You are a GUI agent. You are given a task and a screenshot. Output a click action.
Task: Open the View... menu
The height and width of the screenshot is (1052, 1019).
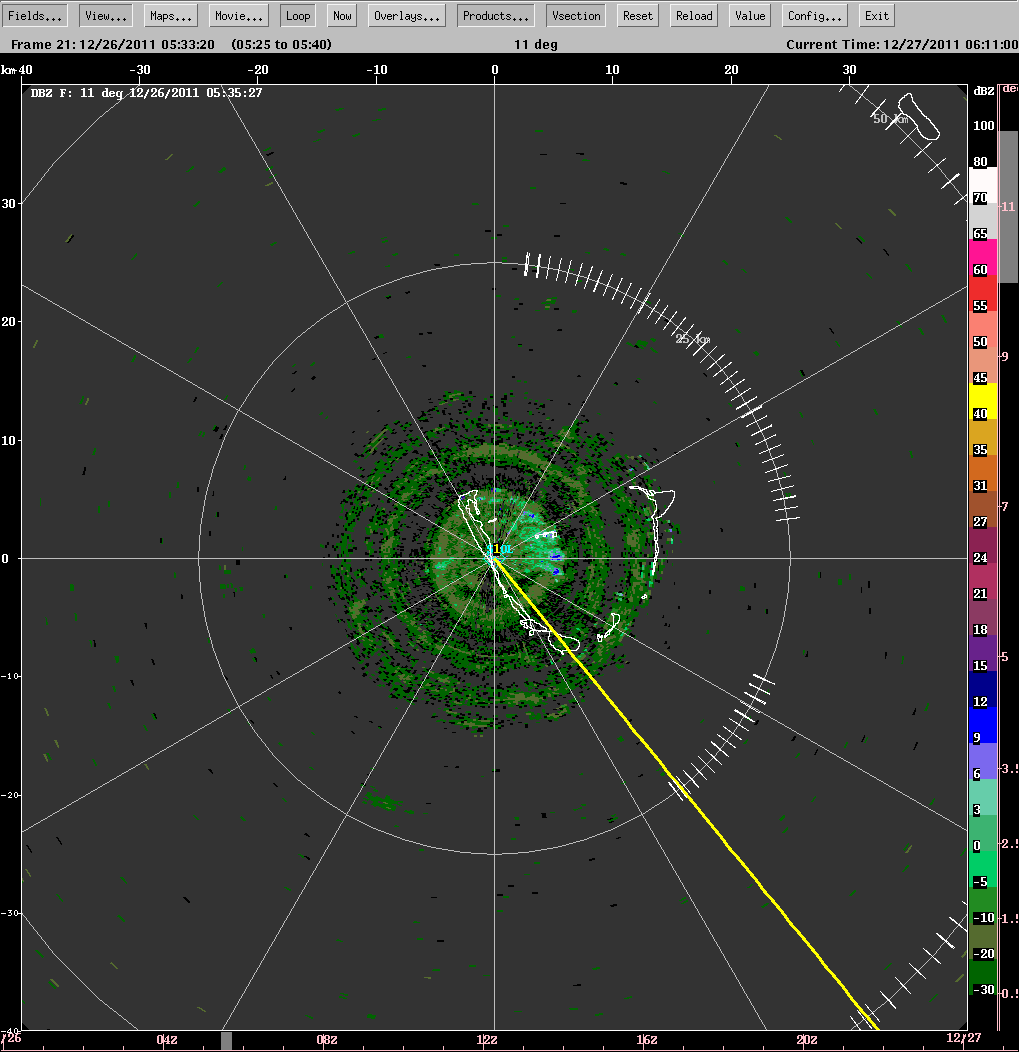coord(104,15)
